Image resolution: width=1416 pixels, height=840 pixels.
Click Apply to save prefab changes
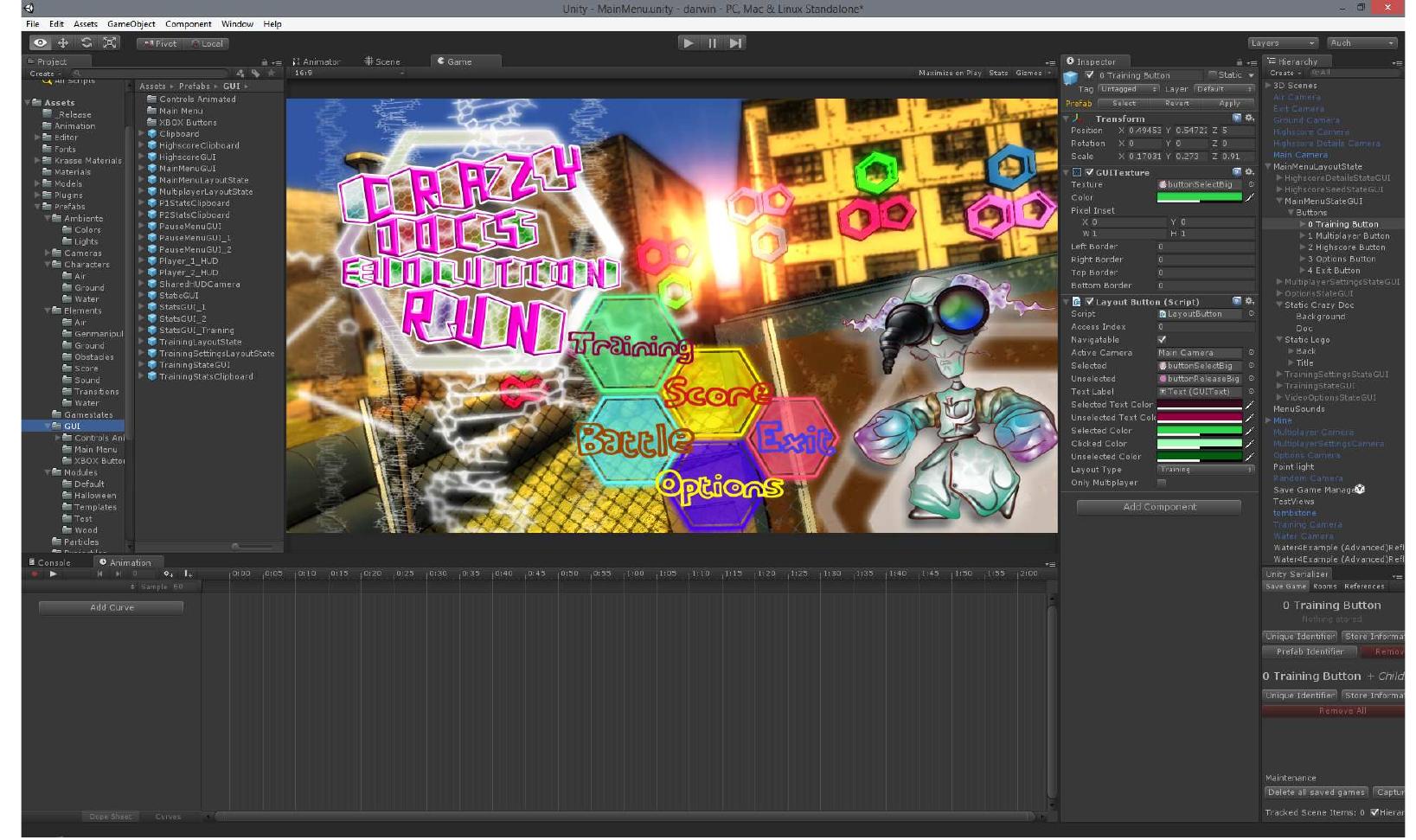point(1232,103)
